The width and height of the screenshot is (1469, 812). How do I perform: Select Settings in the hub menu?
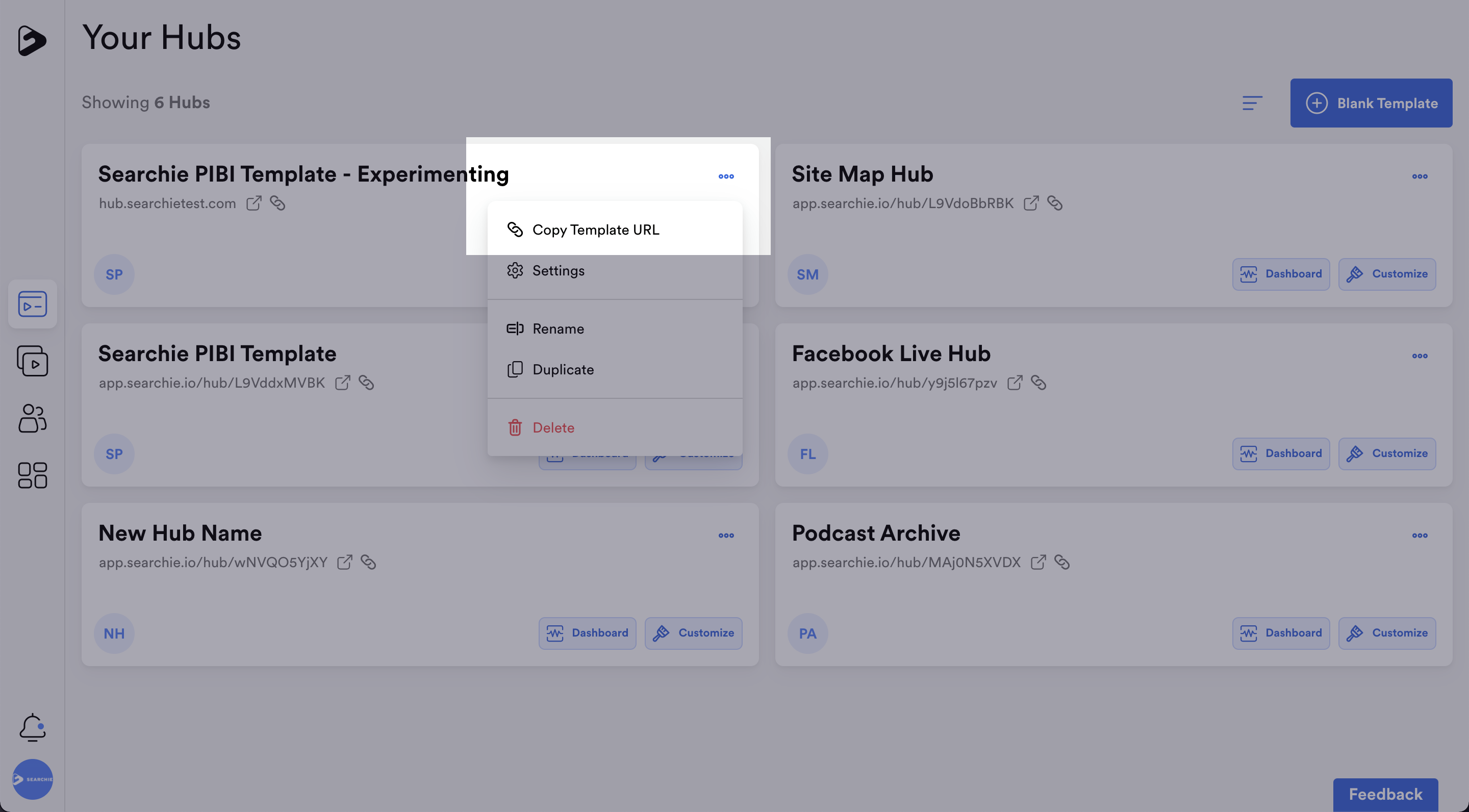pyautogui.click(x=615, y=271)
